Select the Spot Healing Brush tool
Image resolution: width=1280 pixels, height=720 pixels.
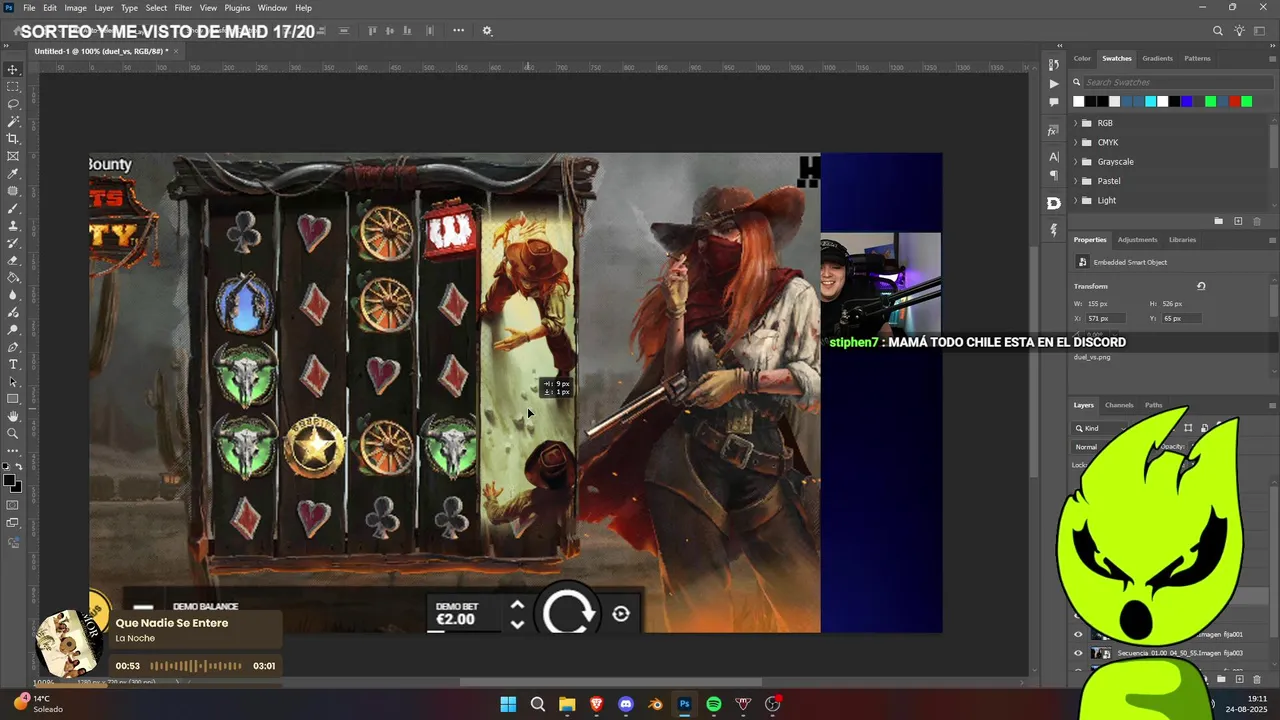click(13, 191)
